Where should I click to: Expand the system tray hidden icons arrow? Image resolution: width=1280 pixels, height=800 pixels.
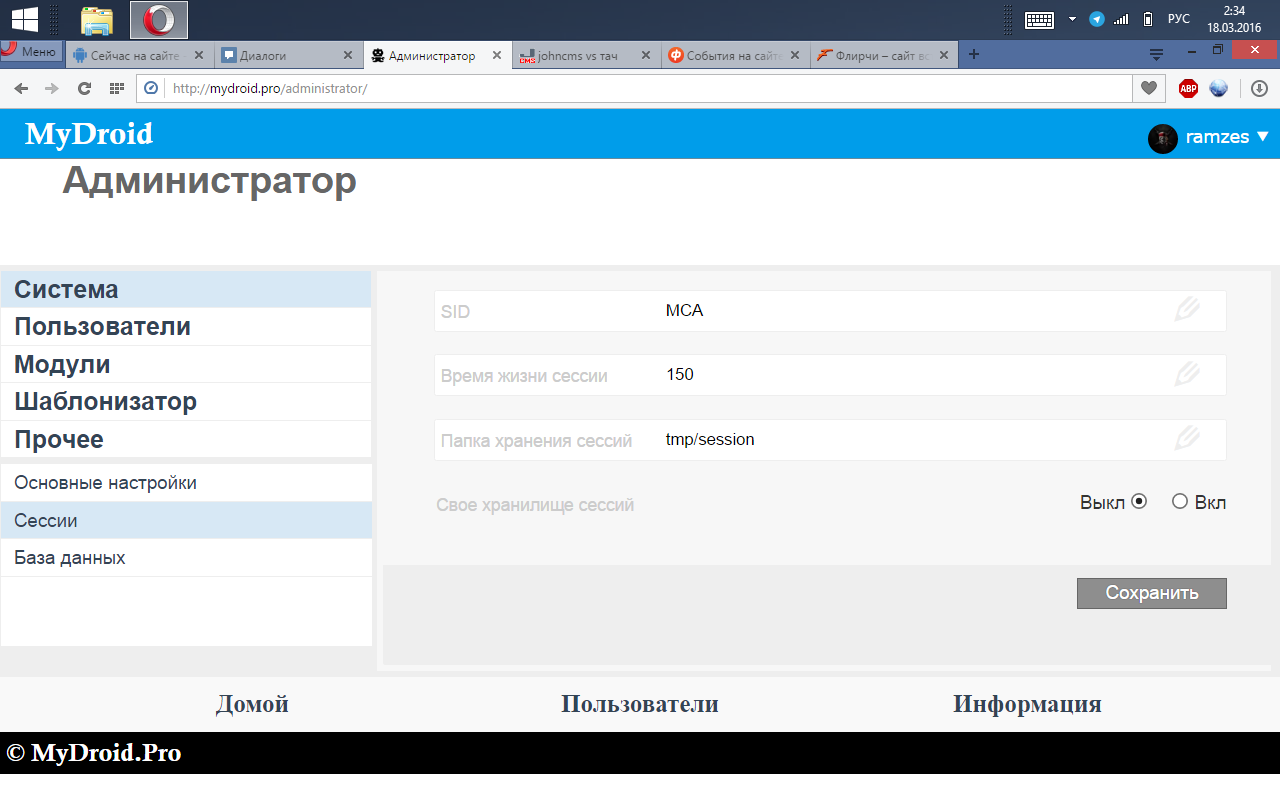point(1072,19)
